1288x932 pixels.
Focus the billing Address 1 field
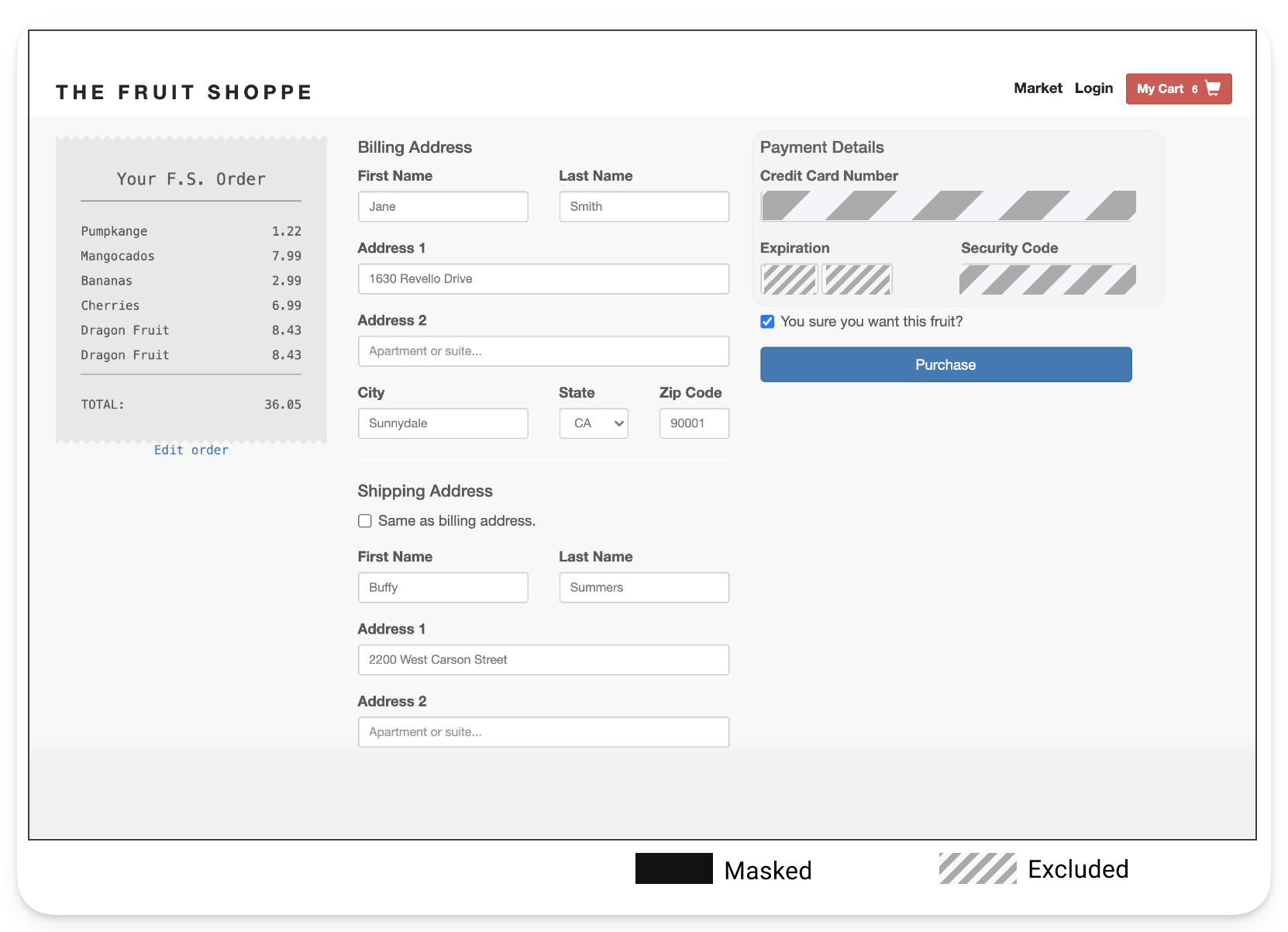(542, 279)
